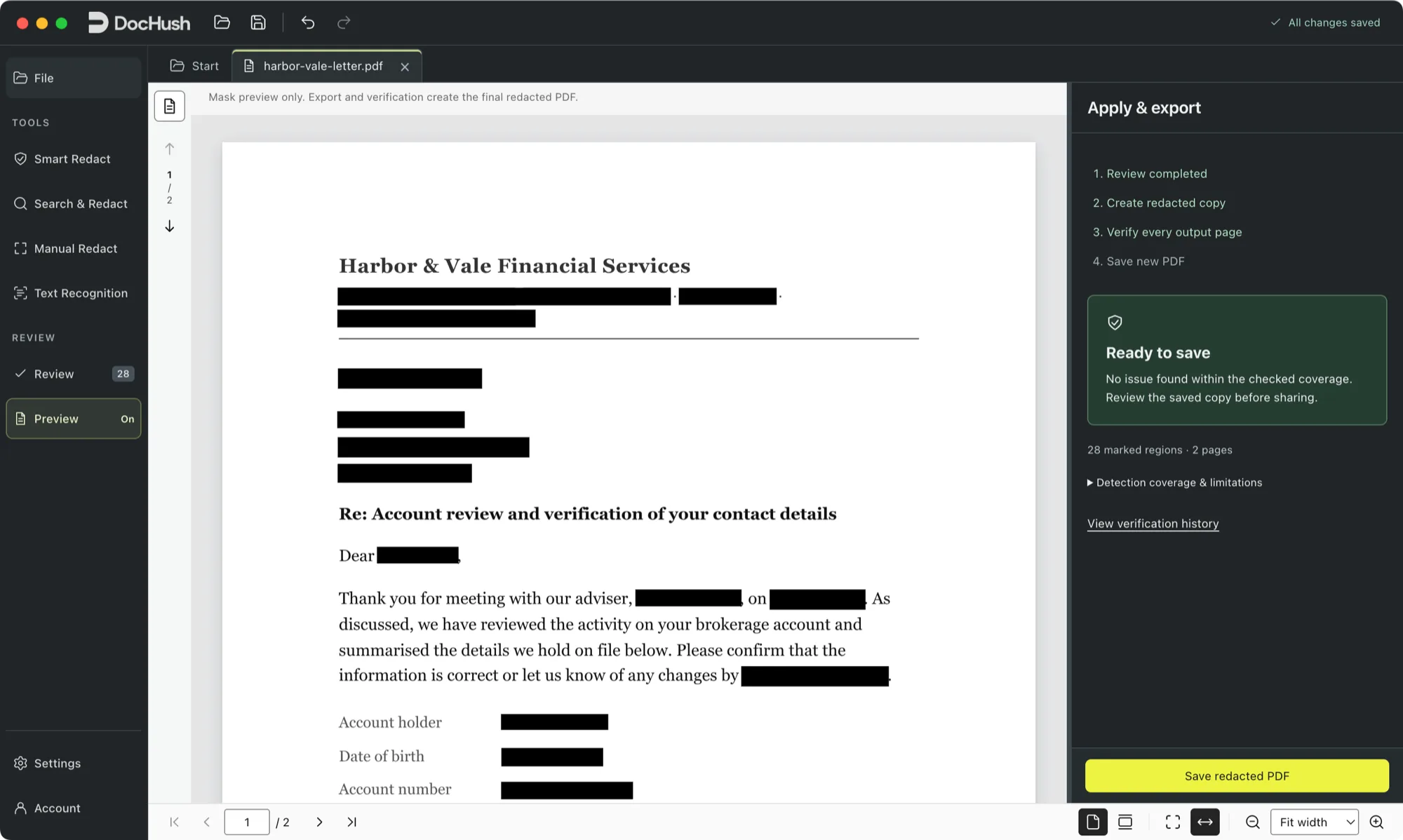Toggle Preview mode off
Image resolution: width=1403 pixels, height=840 pixels.
point(74,419)
